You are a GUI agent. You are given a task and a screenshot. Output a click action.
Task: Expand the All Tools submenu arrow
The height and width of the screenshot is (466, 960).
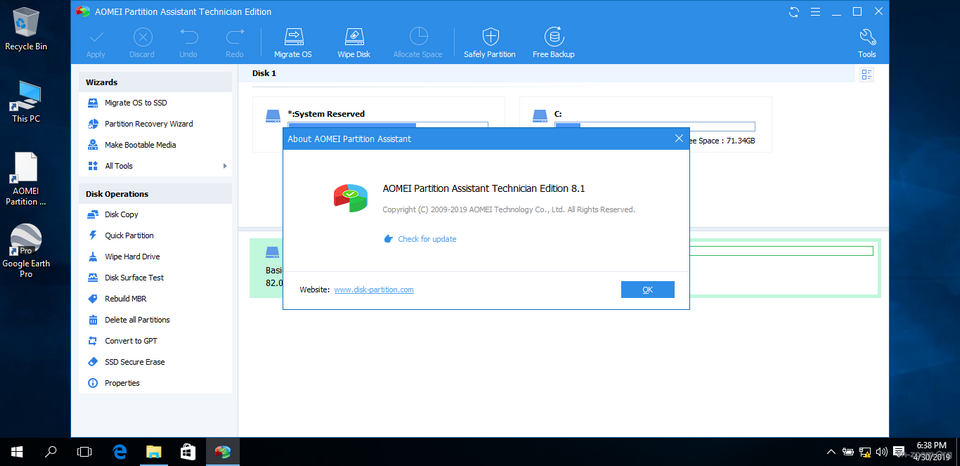coord(225,166)
